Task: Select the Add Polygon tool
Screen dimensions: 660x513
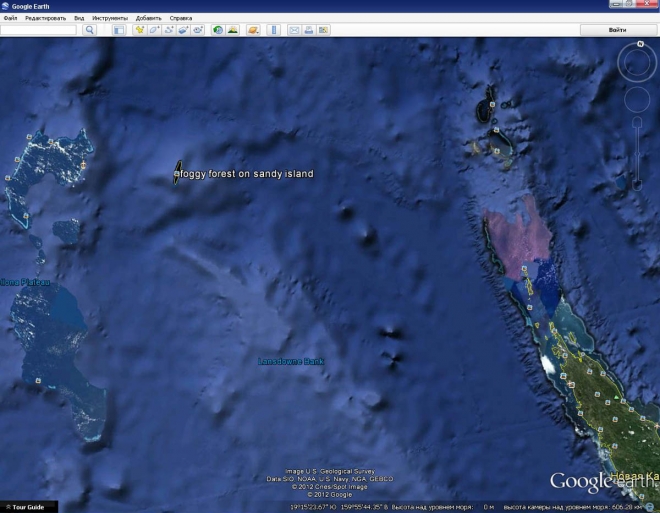Action: [154, 30]
